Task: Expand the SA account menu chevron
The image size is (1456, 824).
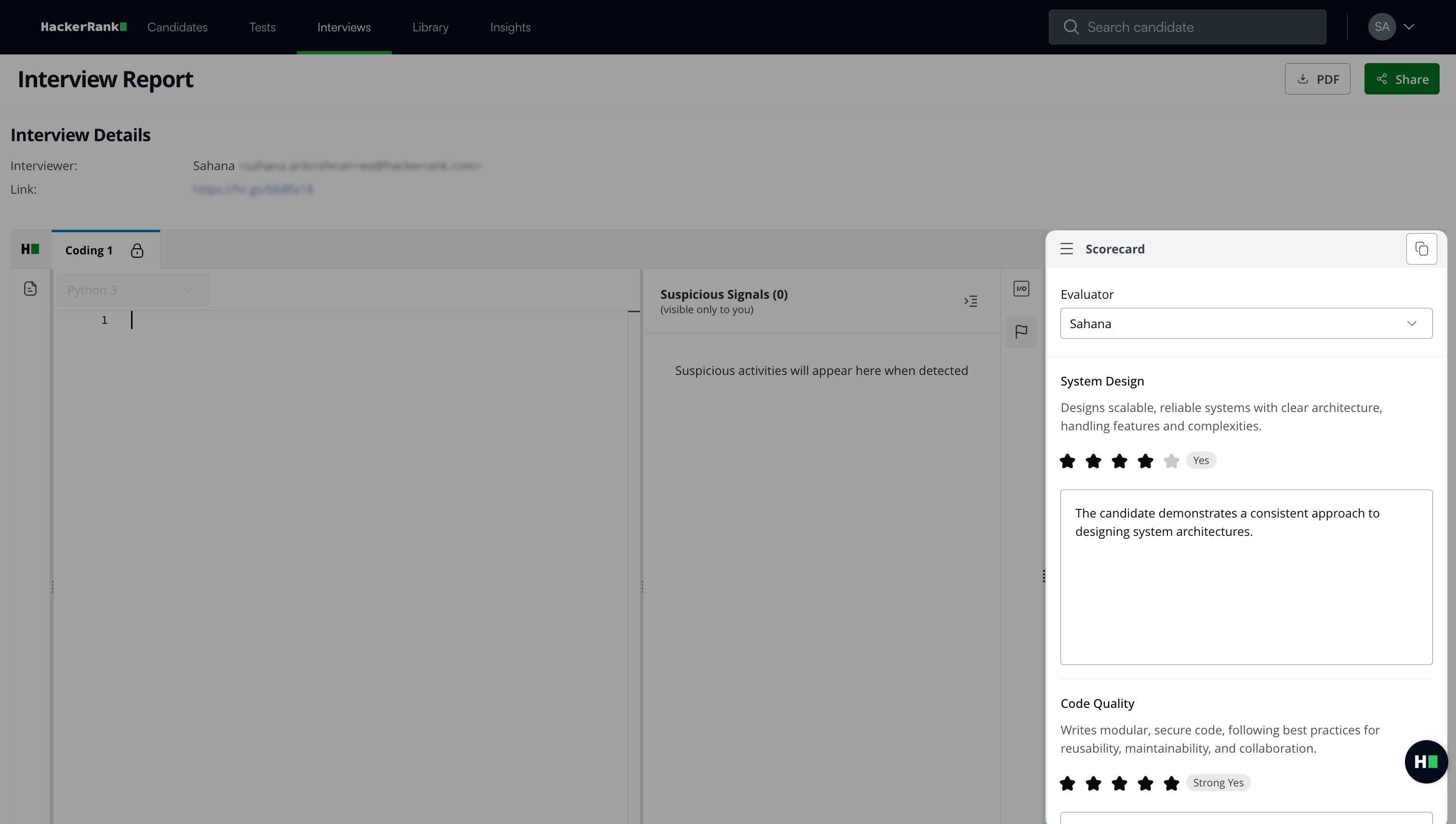Action: [1409, 27]
